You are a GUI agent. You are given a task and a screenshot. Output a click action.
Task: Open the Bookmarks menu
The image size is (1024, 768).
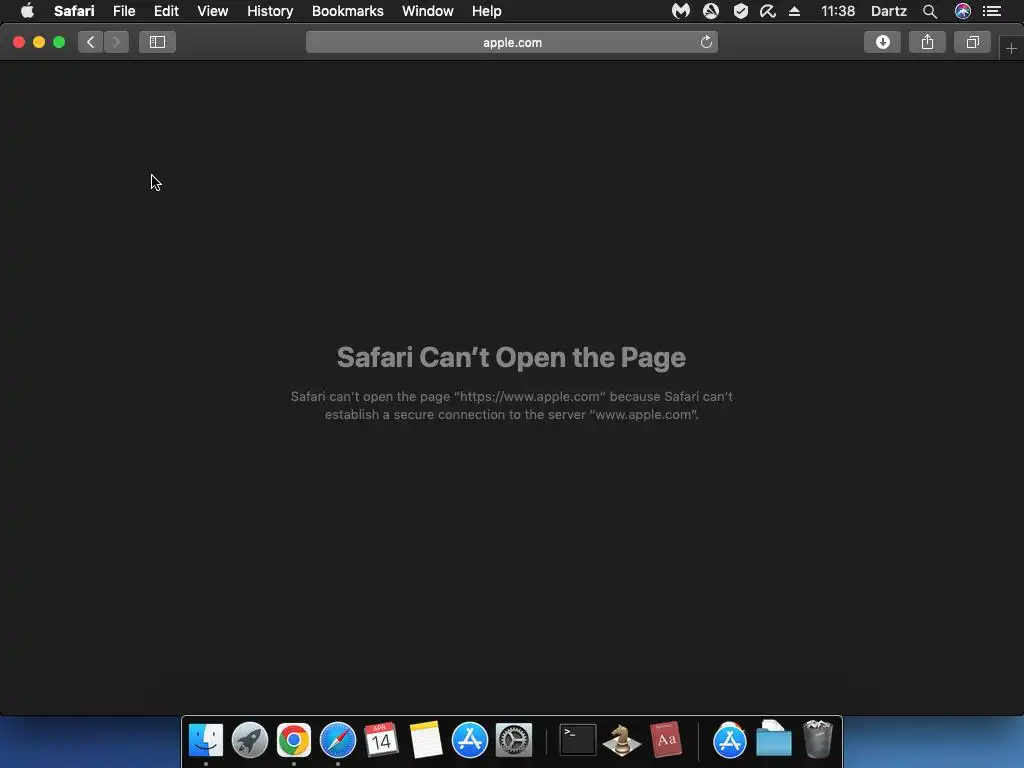pyautogui.click(x=347, y=11)
